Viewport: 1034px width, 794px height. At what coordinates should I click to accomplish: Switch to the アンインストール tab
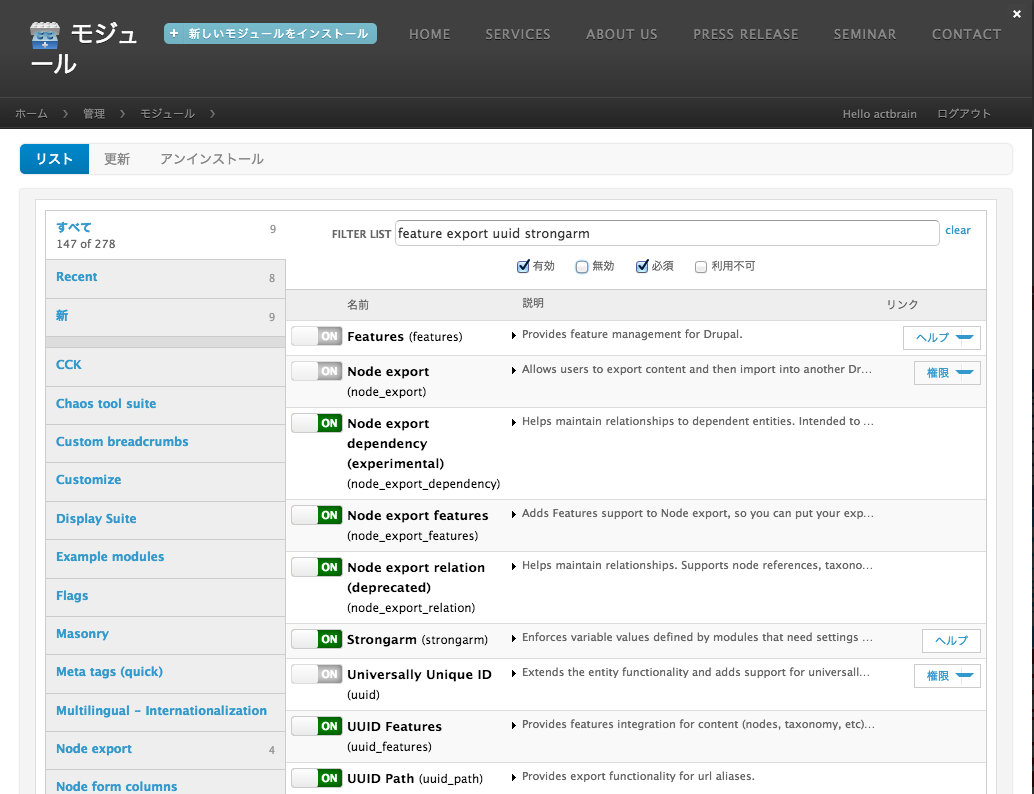(212, 159)
